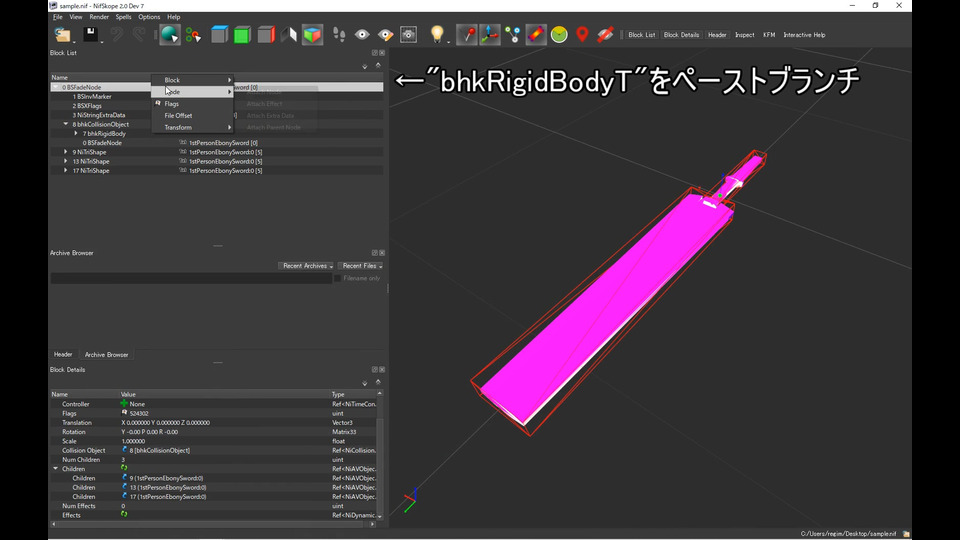Collapse the Children row in Block Details
This screenshot has width=960, height=540.
click(56, 469)
